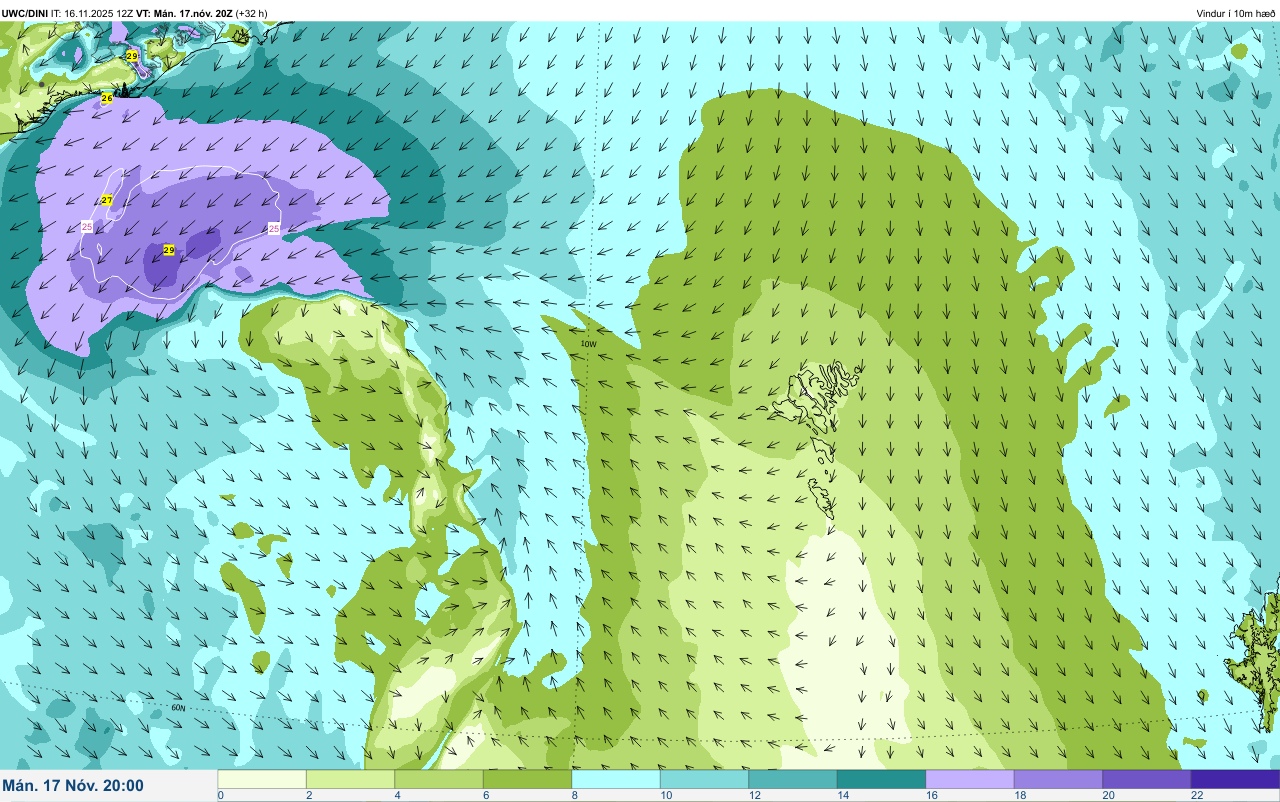Click the 12–14 m/s teal legend swatch
The height and width of the screenshot is (802, 1280).
(793, 779)
